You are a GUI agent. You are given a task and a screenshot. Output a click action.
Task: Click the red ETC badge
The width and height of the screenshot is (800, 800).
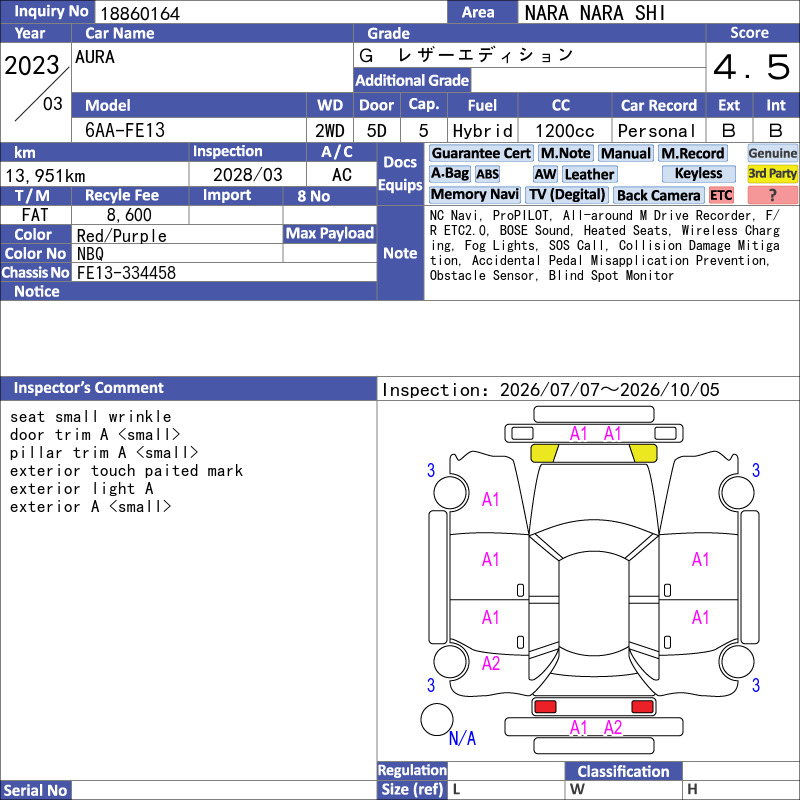tap(721, 195)
